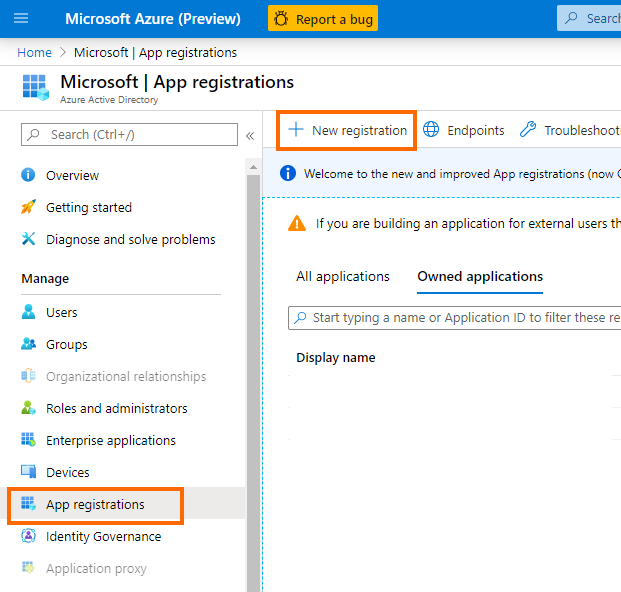
Task: Click the Azure Active Directory subtitle
Action: tap(109, 100)
